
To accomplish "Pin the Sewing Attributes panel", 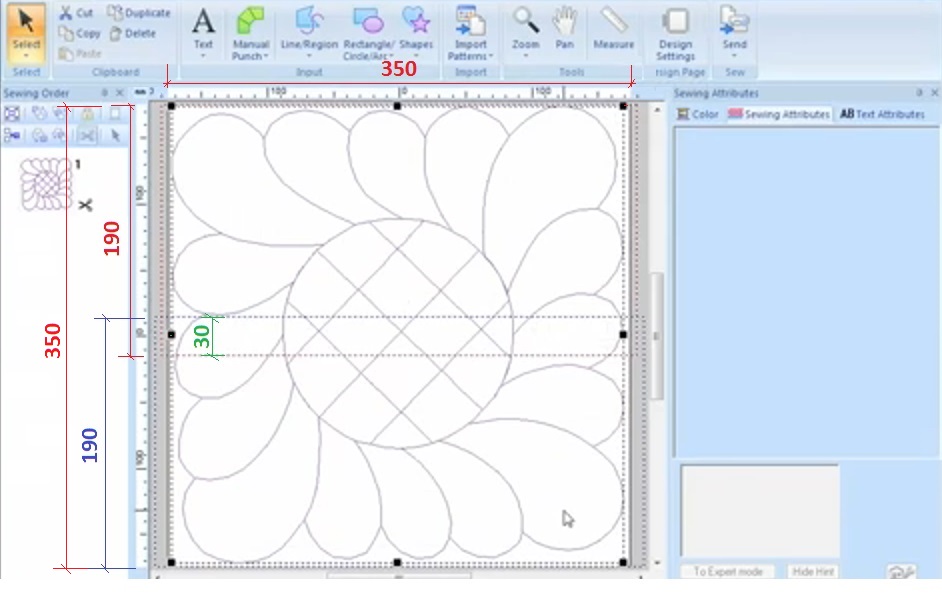I will click(919, 93).
